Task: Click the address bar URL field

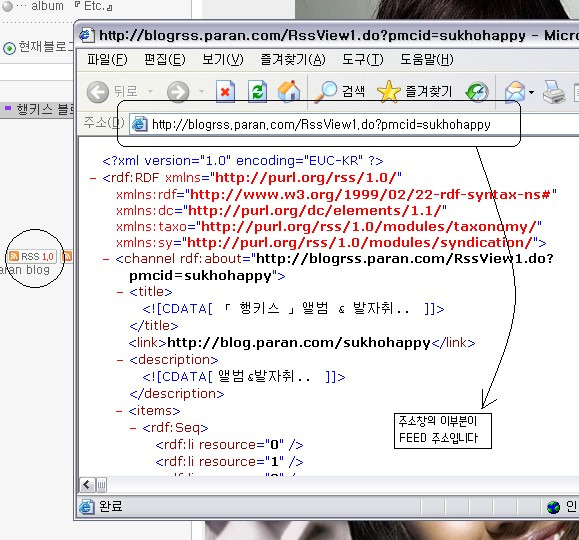Action: 354,124
